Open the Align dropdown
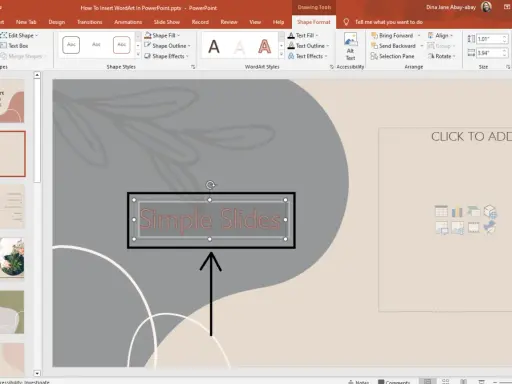This screenshot has width=512, height=384. coord(440,35)
